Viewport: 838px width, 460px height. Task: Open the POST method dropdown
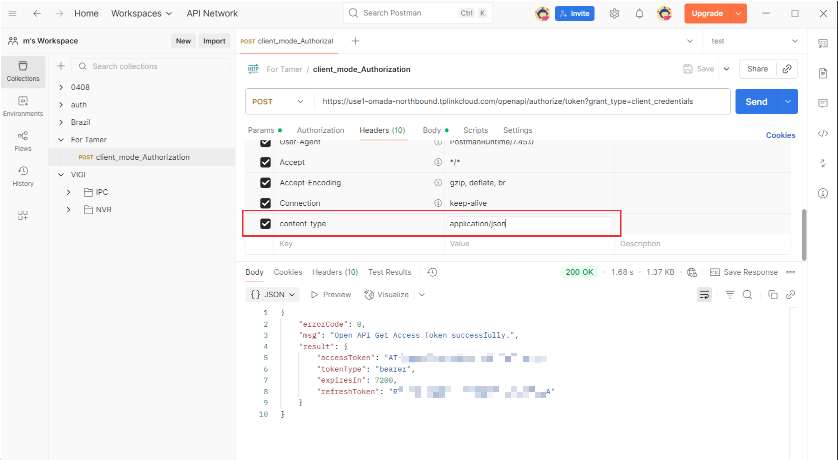pos(278,102)
